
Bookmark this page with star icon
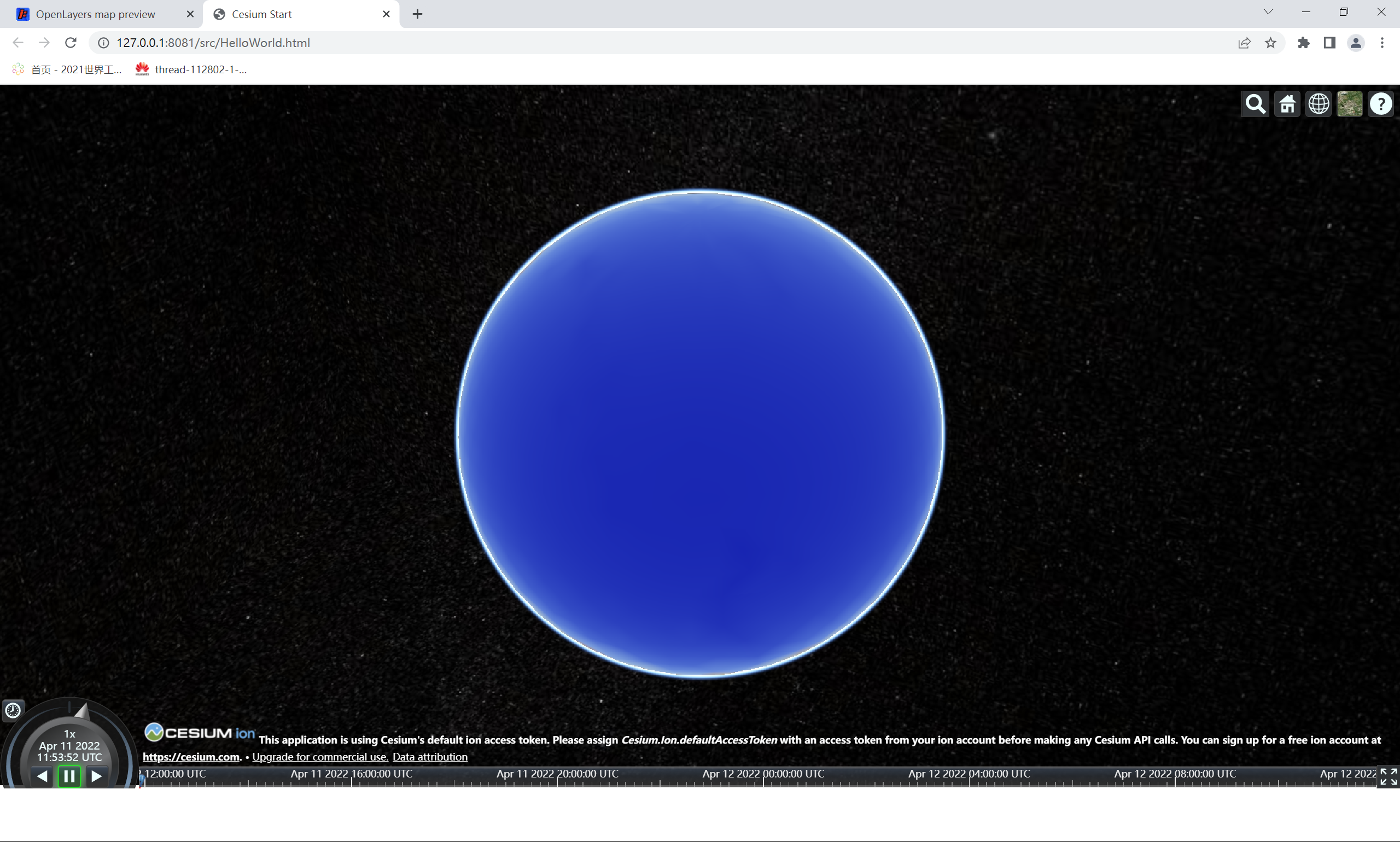pyautogui.click(x=1270, y=43)
